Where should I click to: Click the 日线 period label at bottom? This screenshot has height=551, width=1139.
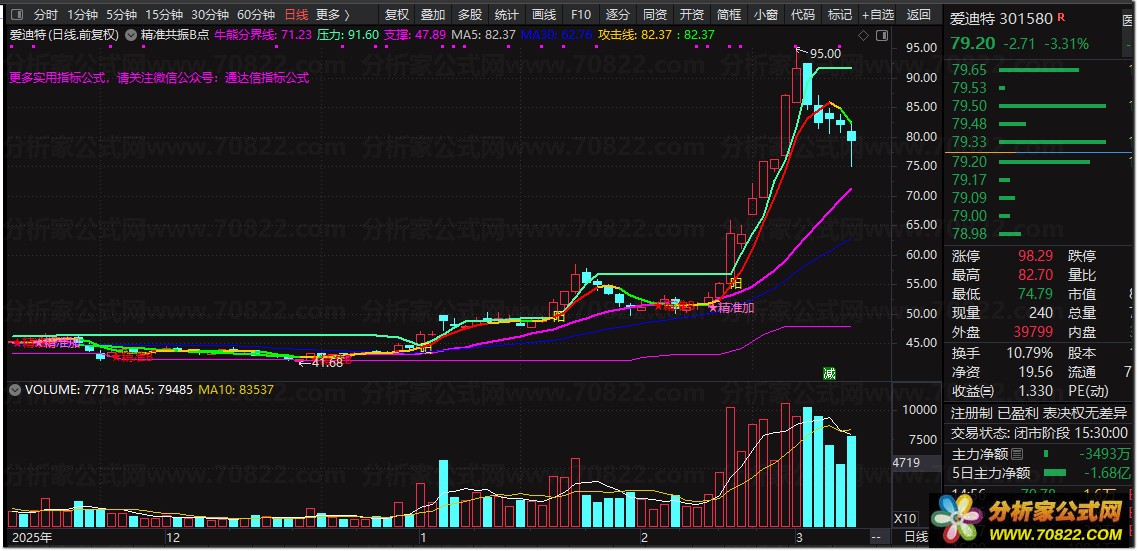[x=916, y=537]
